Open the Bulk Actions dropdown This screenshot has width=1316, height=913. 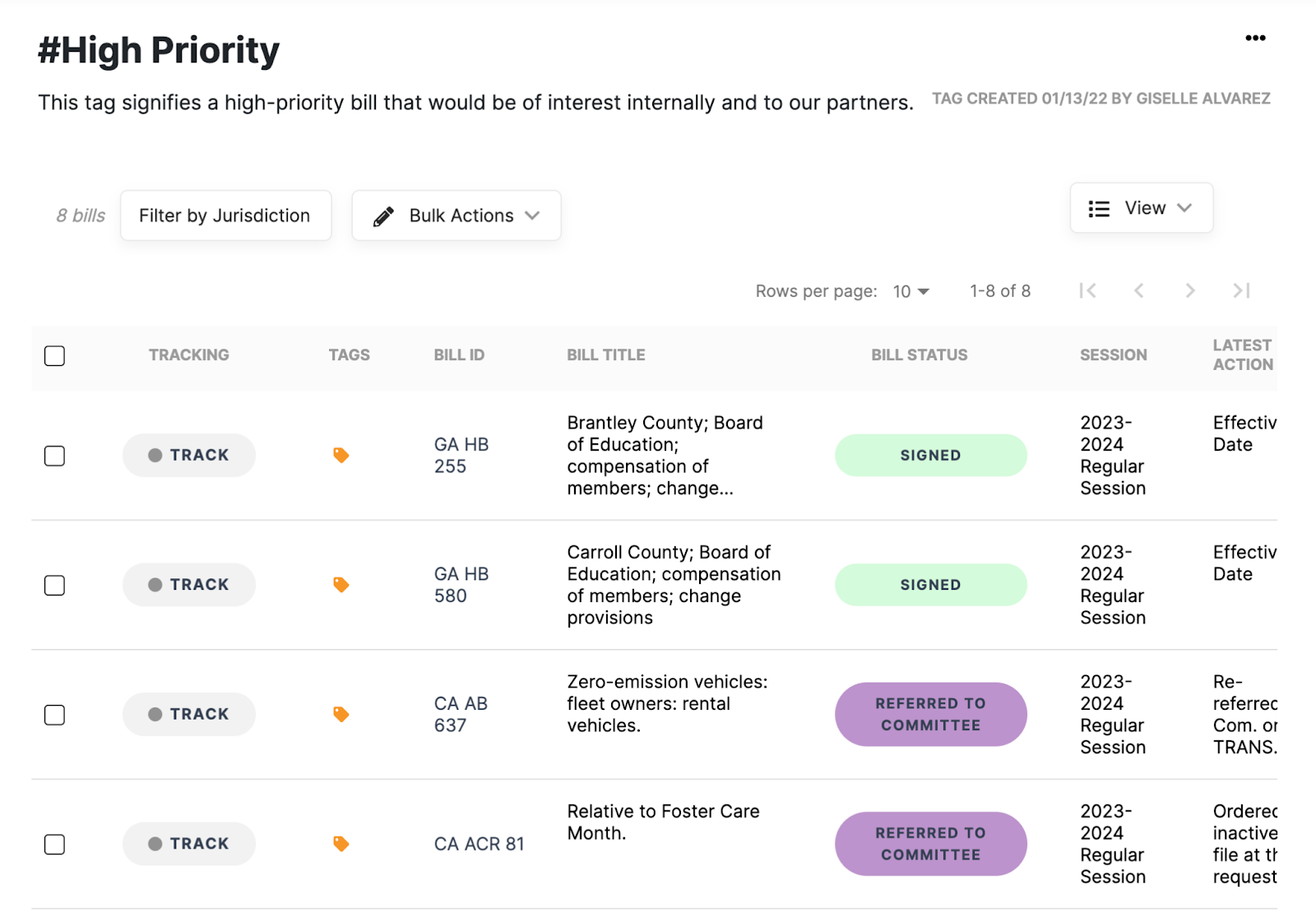click(456, 215)
